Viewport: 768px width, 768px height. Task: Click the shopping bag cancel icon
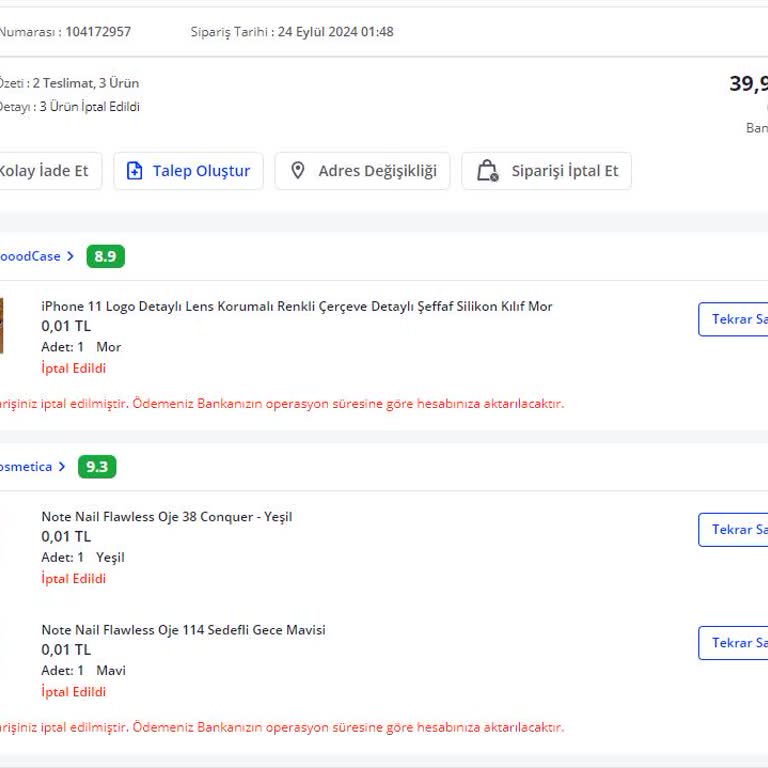(x=487, y=171)
